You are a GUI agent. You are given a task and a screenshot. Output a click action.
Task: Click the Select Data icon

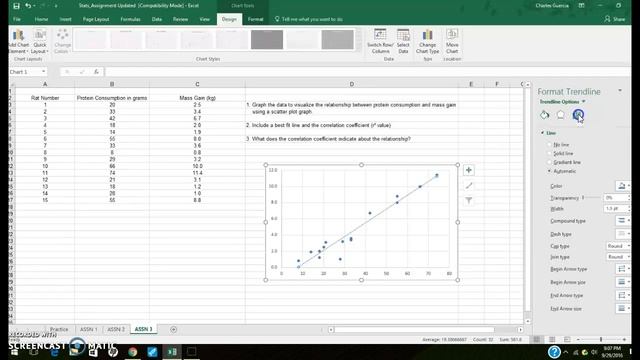coord(403,41)
